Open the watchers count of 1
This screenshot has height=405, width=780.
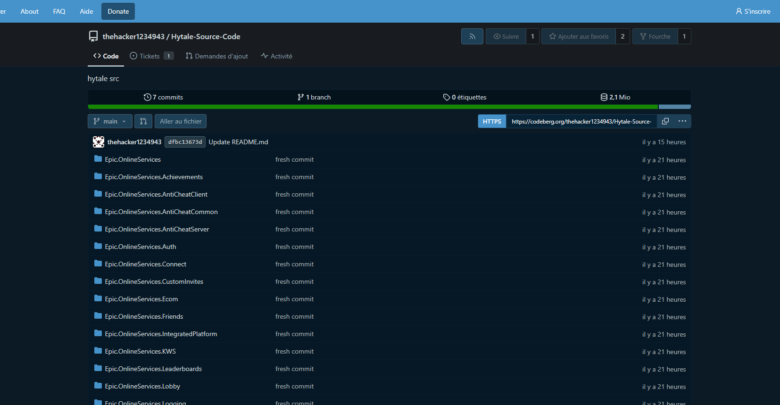point(532,36)
